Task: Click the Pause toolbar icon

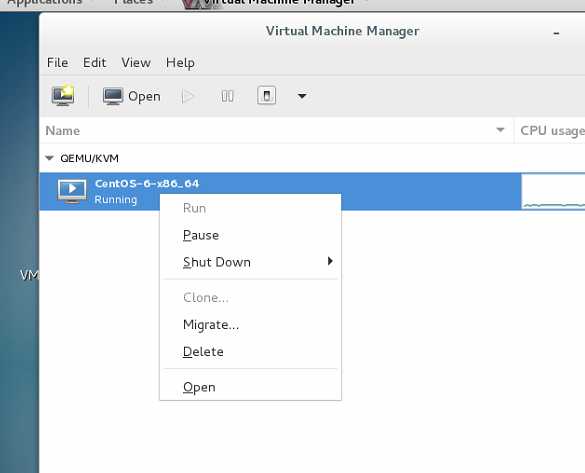Action: pyautogui.click(x=227, y=96)
